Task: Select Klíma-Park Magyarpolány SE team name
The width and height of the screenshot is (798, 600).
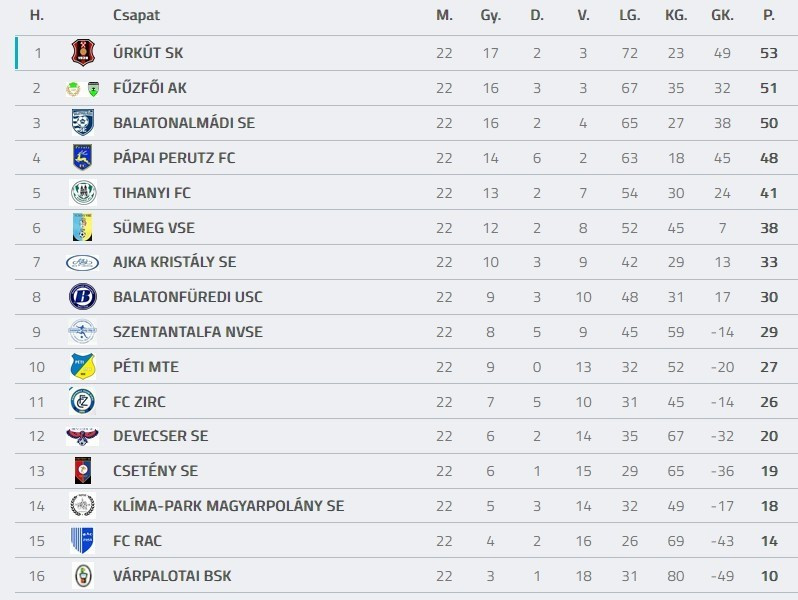Action: tap(228, 506)
